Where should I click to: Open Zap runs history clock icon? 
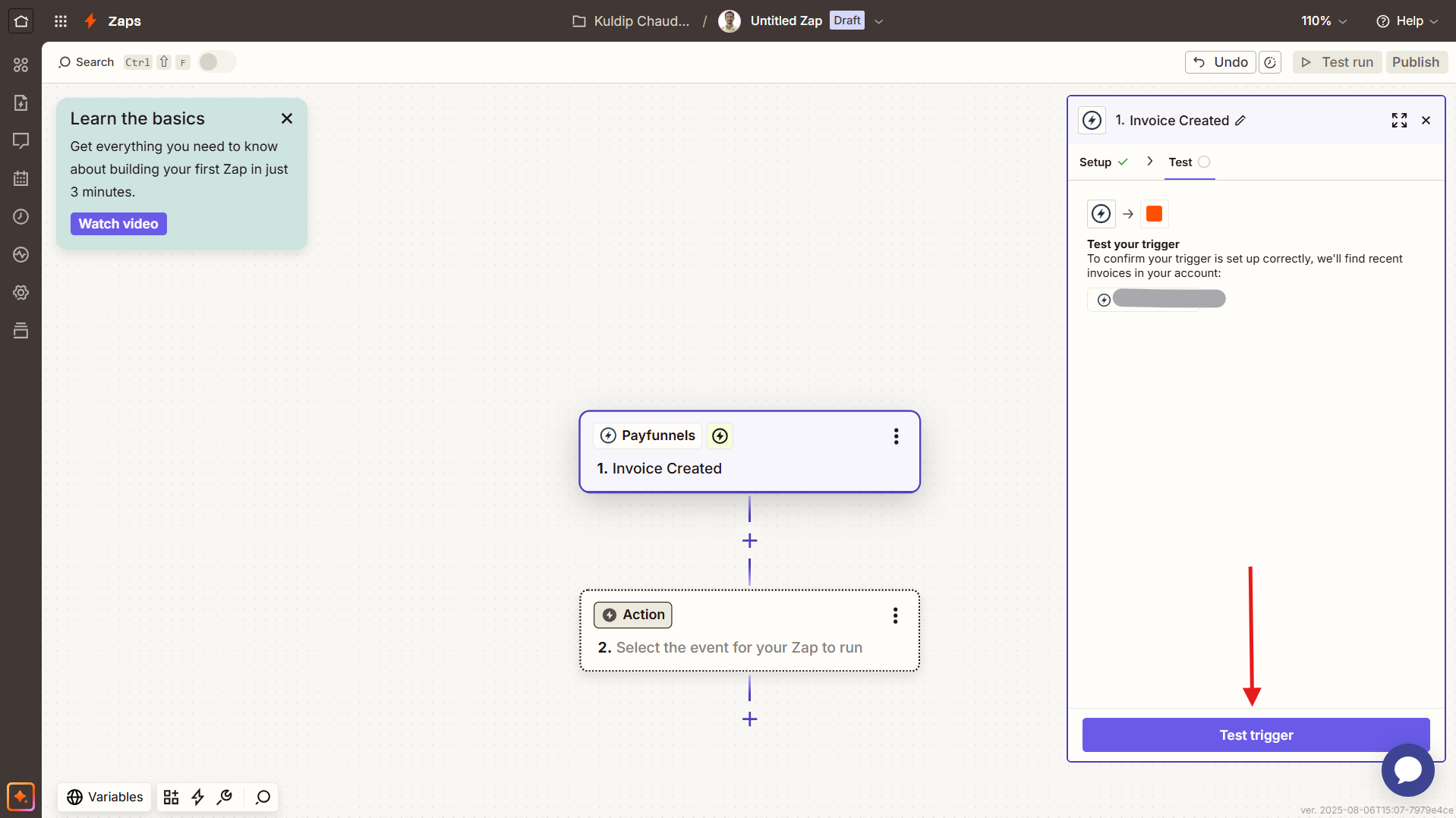coord(21,217)
